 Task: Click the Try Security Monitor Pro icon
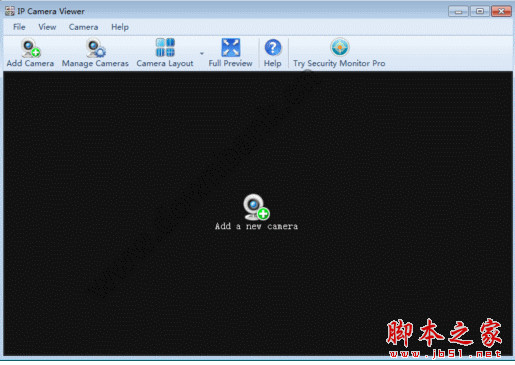click(x=340, y=47)
